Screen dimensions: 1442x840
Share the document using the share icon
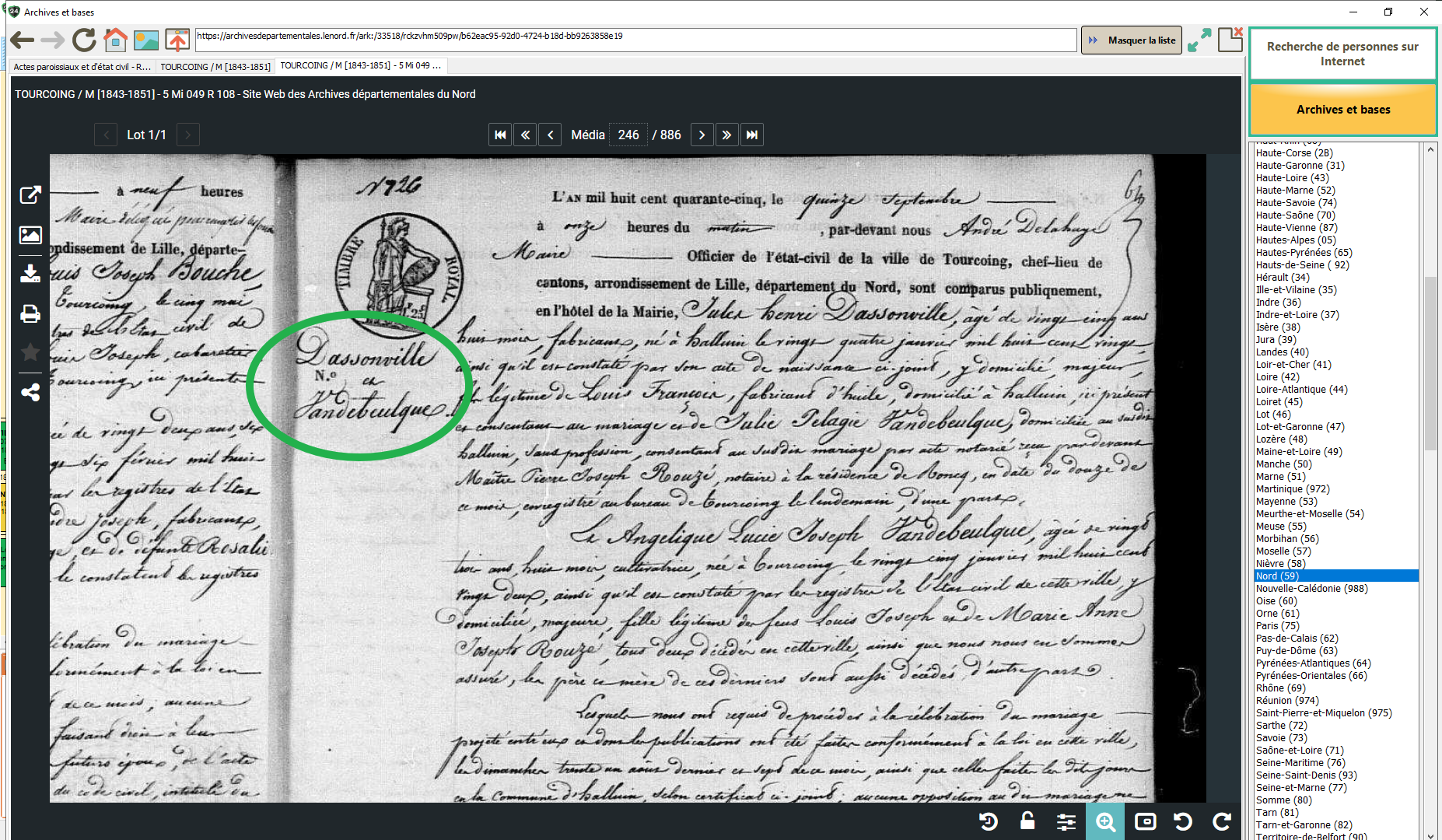pos(30,392)
